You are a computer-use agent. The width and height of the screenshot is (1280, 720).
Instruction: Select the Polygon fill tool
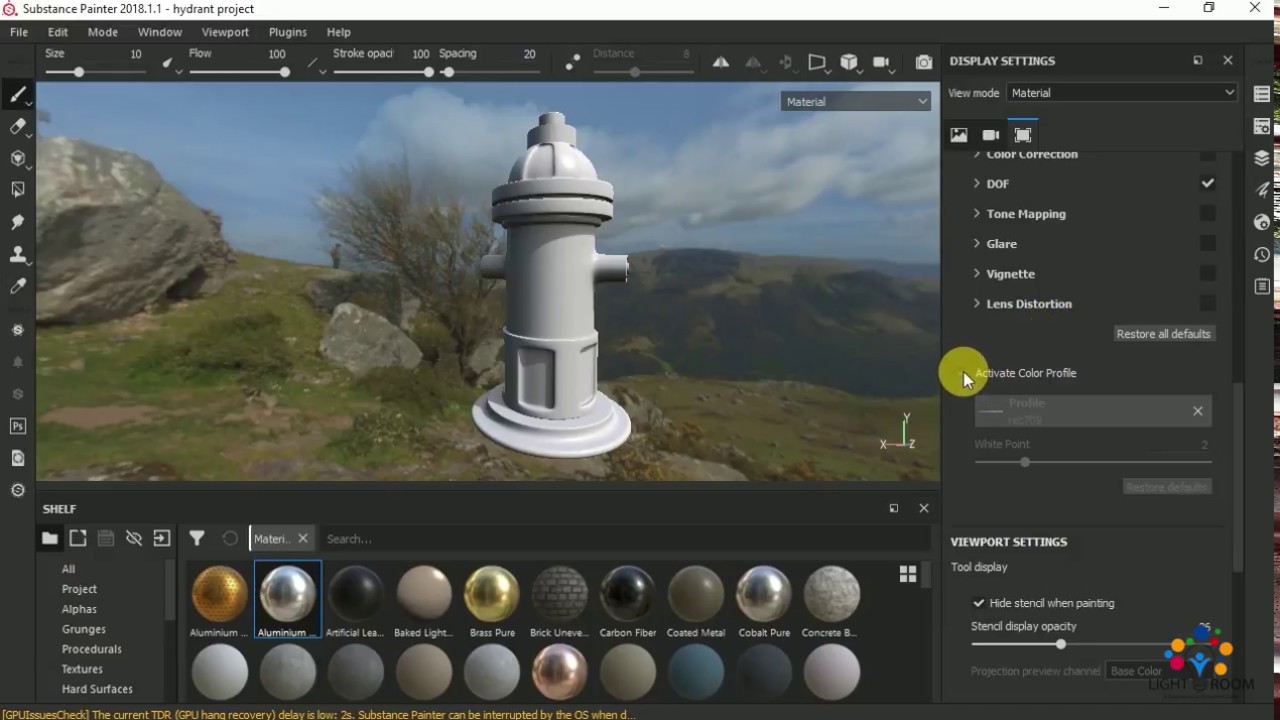(x=17, y=190)
